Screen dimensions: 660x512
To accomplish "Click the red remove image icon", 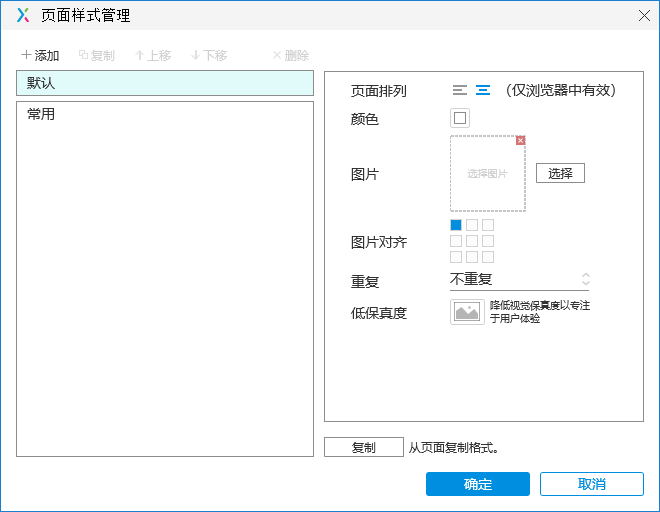I will pos(520,141).
